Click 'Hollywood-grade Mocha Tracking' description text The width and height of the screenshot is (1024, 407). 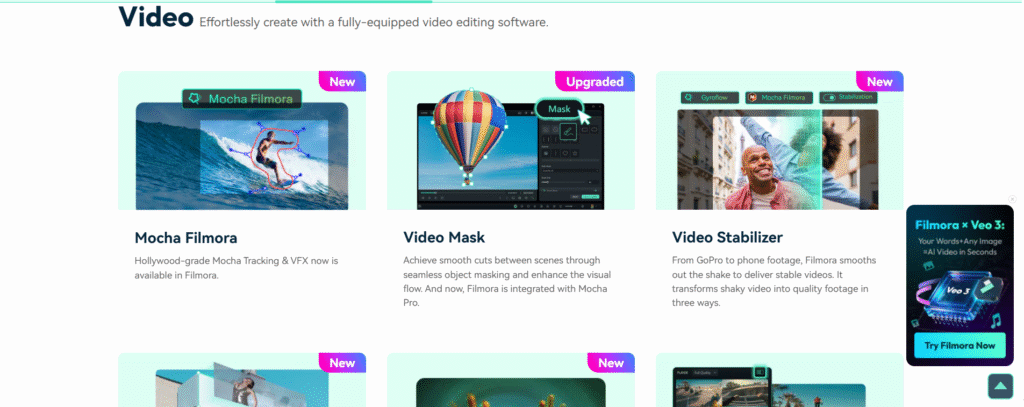[x=236, y=268]
